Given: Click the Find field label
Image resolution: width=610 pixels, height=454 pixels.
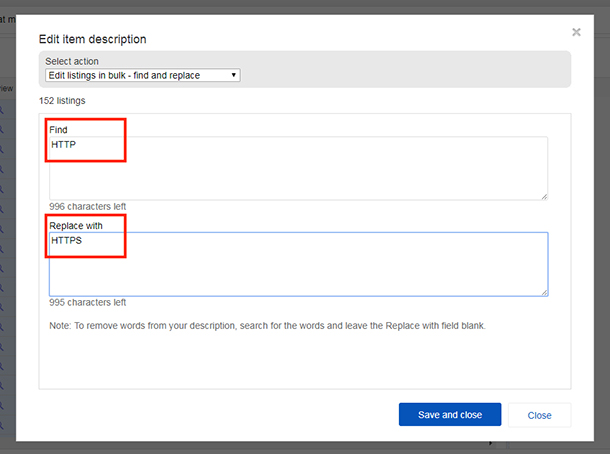Looking at the screenshot, I should pos(58,130).
